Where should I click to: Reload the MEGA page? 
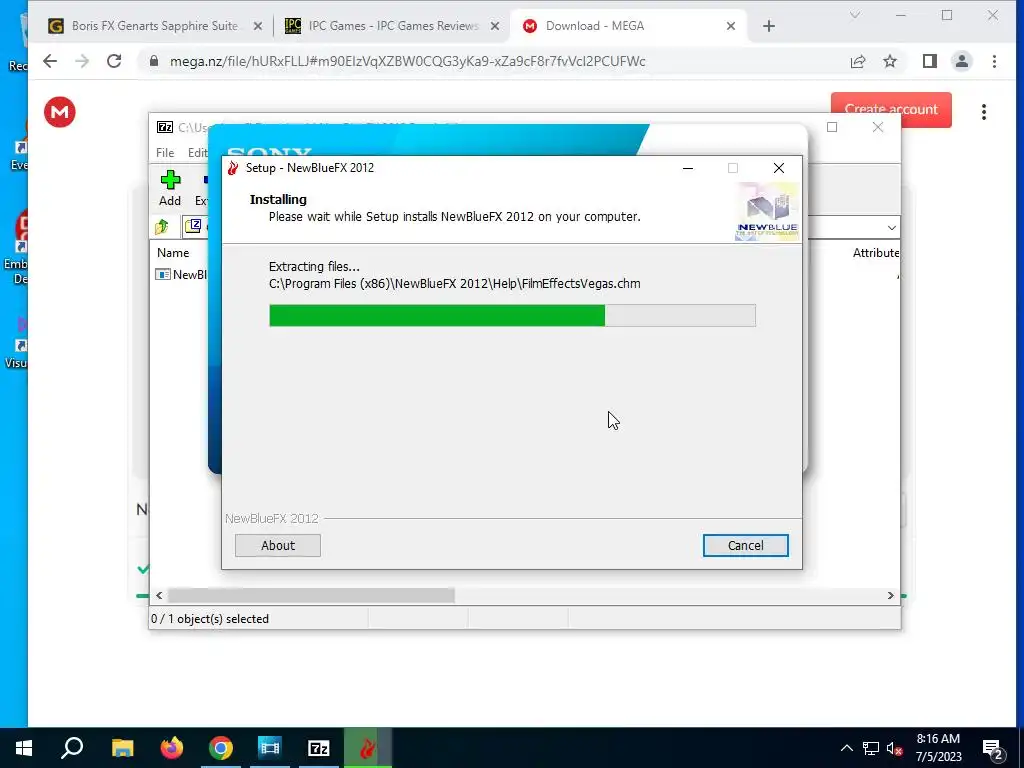click(114, 61)
